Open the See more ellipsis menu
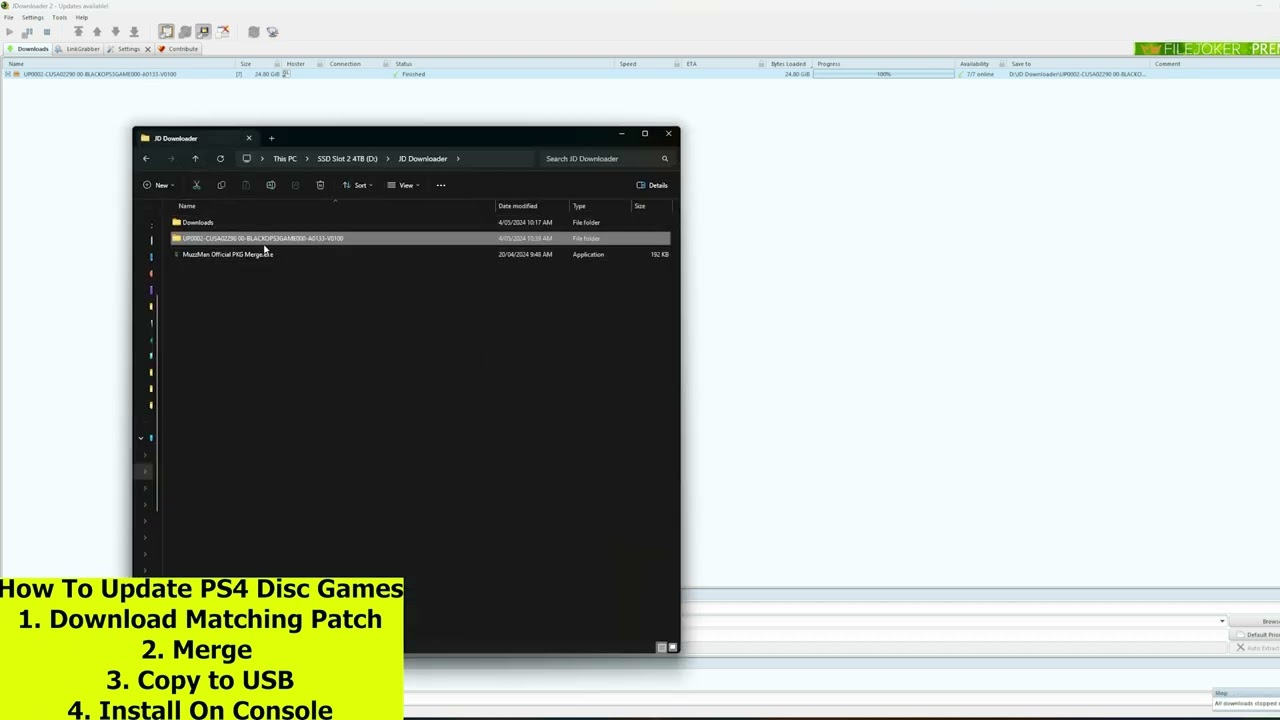 pyautogui.click(x=441, y=185)
